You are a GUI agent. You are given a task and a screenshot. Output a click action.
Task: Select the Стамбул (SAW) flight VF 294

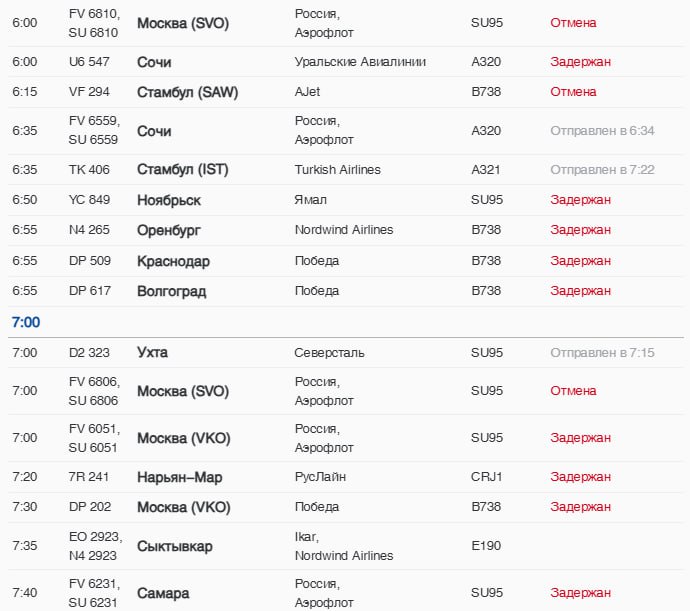coord(187,92)
